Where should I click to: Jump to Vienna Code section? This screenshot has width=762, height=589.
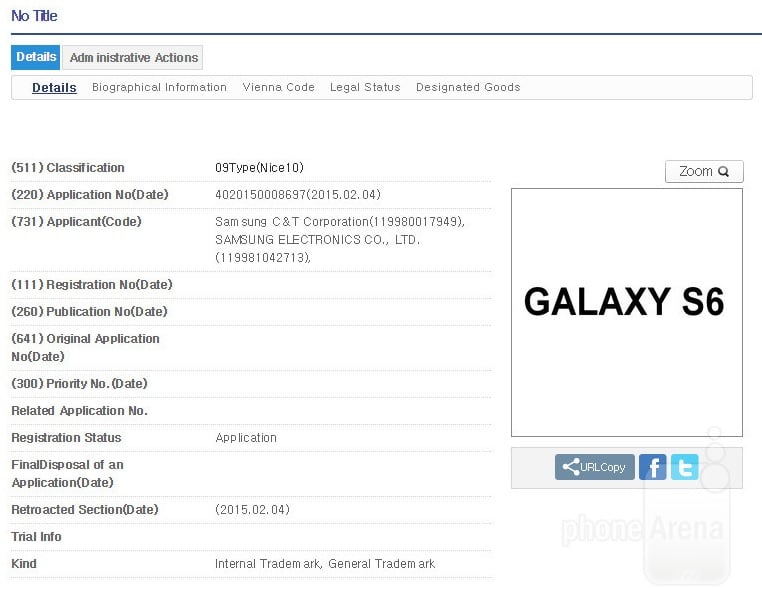click(278, 87)
